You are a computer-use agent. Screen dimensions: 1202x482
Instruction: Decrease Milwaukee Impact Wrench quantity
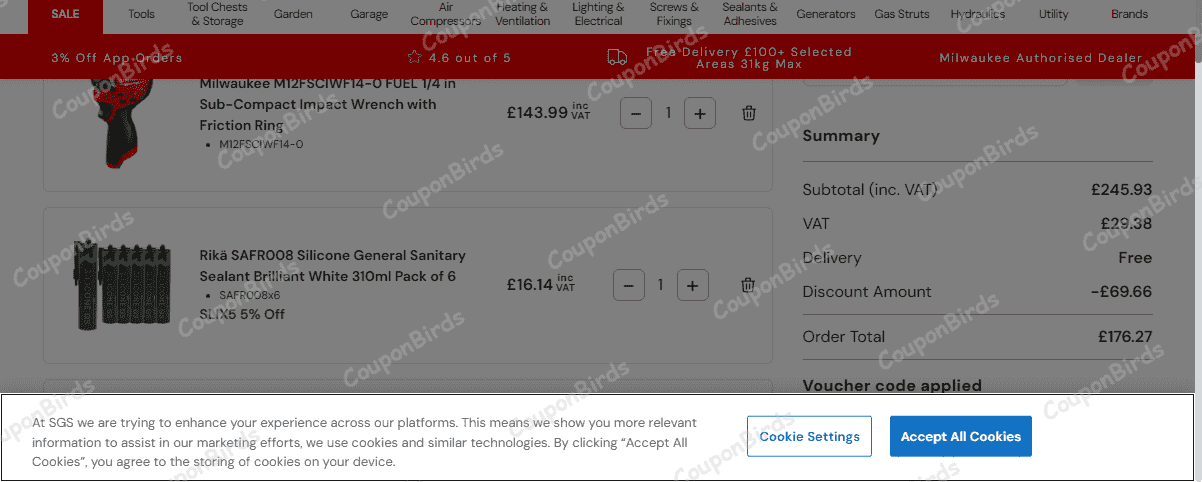click(636, 114)
